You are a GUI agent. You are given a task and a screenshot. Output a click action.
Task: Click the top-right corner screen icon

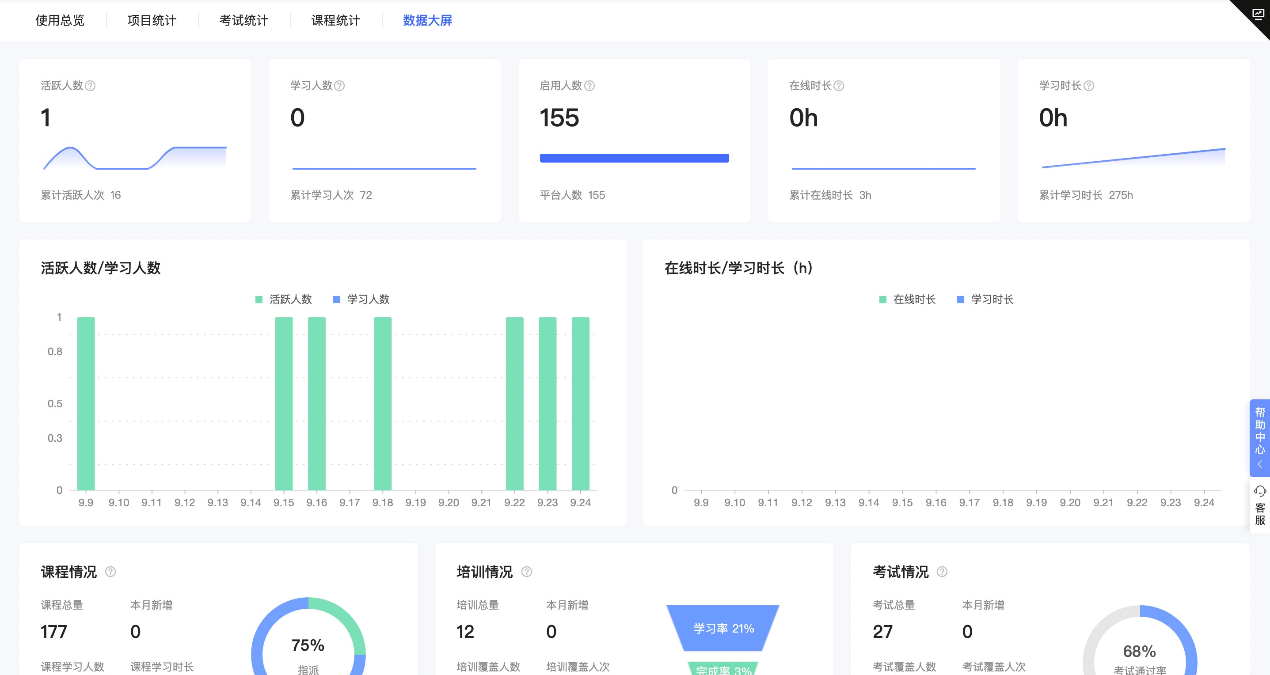point(1257,12)
